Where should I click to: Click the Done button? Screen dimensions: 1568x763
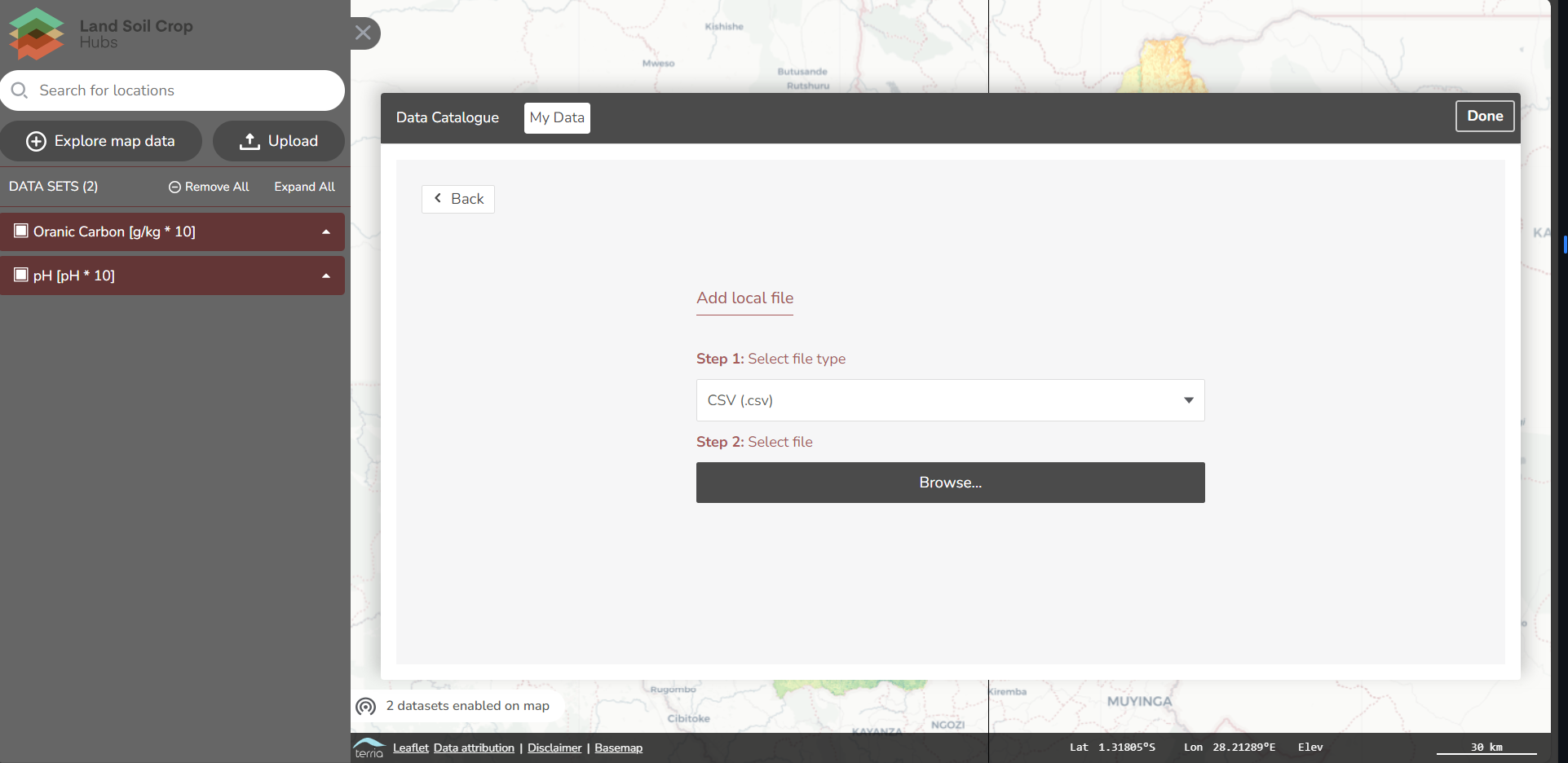coord(1484,116)
